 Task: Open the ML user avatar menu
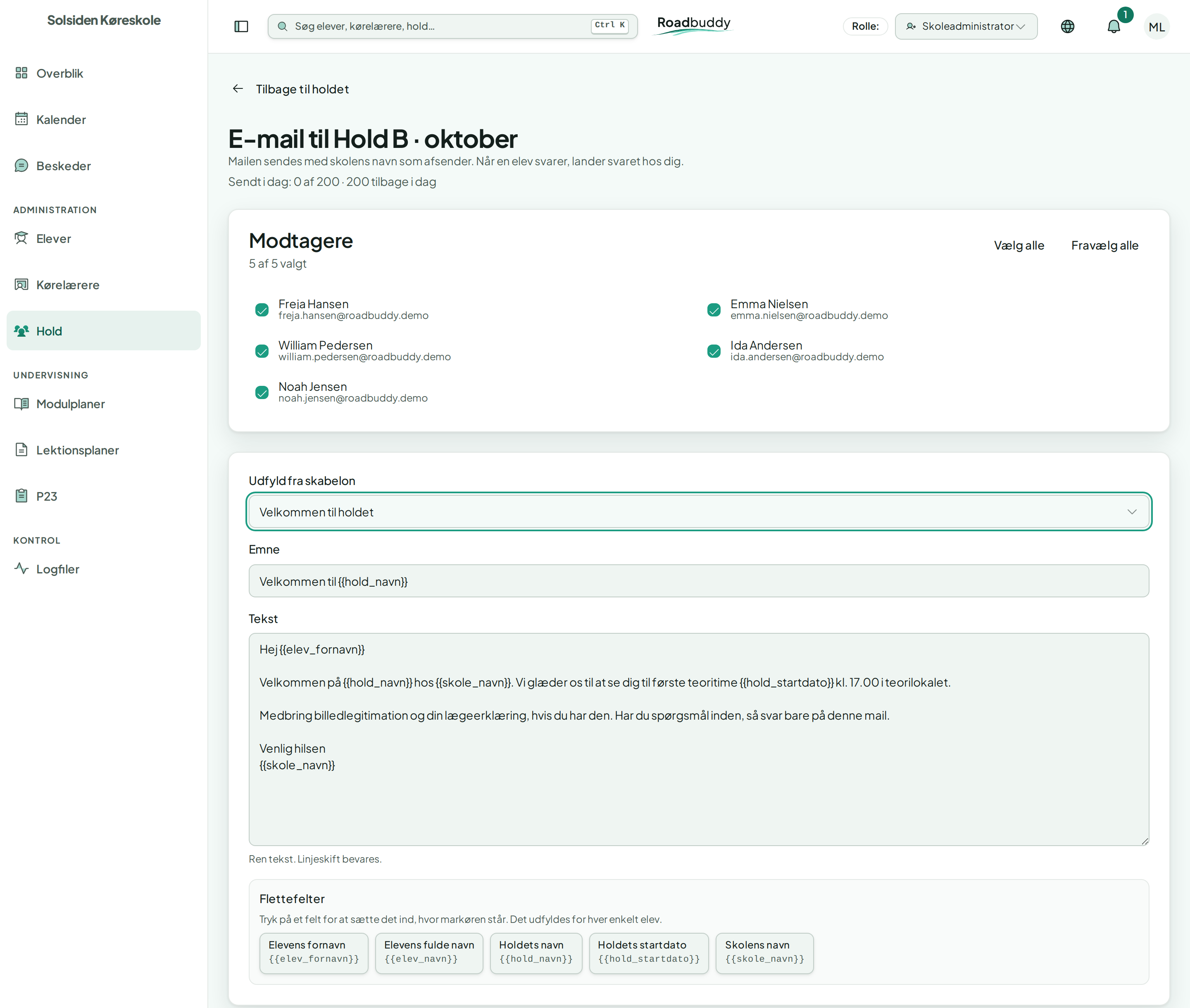[1156, 27]
